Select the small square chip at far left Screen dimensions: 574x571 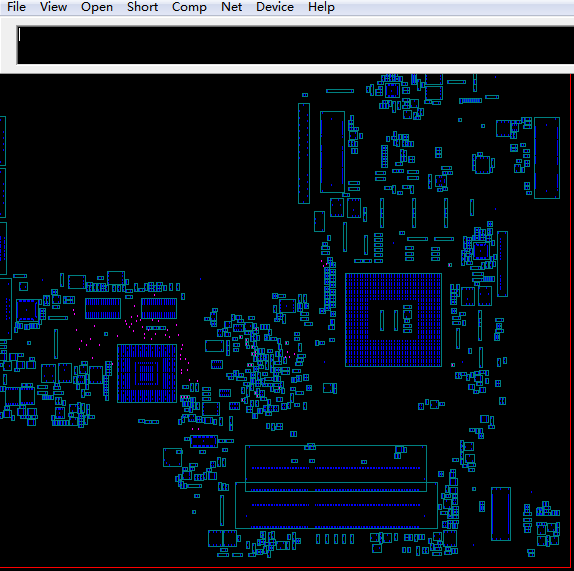click(27, 310)
